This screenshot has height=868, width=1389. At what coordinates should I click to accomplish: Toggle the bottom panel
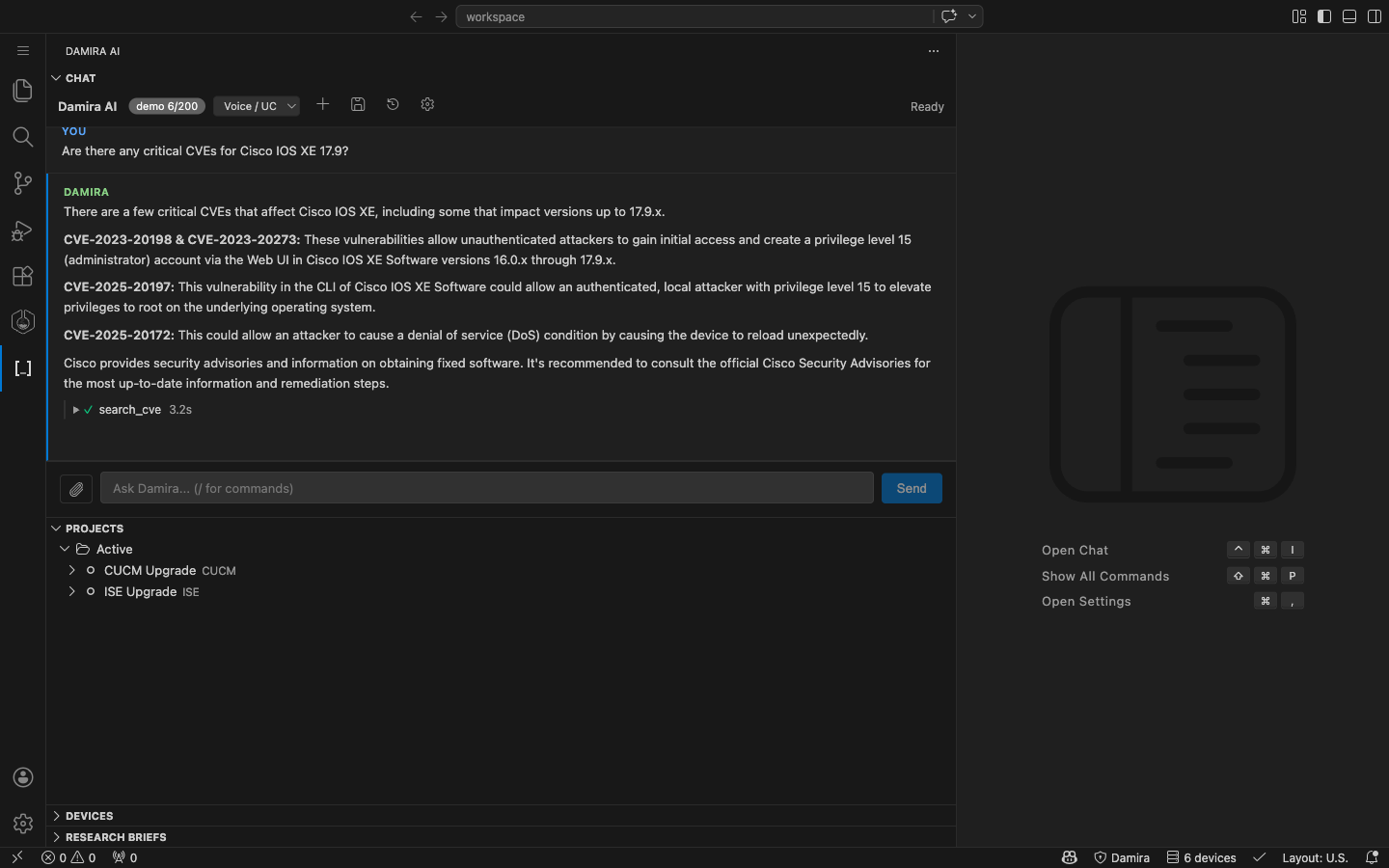(x=1349, y=16)
